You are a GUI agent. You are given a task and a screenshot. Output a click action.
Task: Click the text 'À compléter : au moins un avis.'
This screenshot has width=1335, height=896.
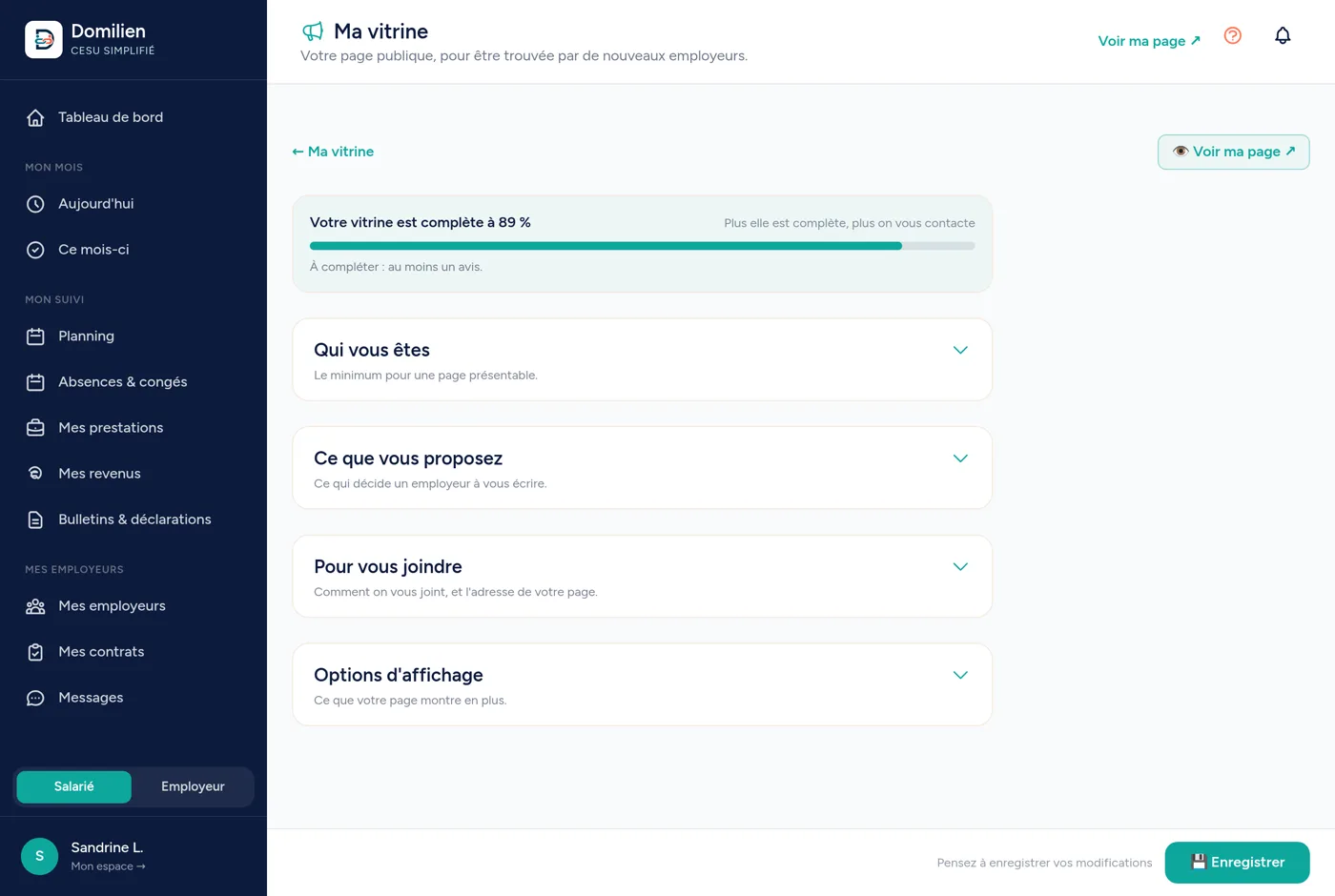[x=396, y=267]
